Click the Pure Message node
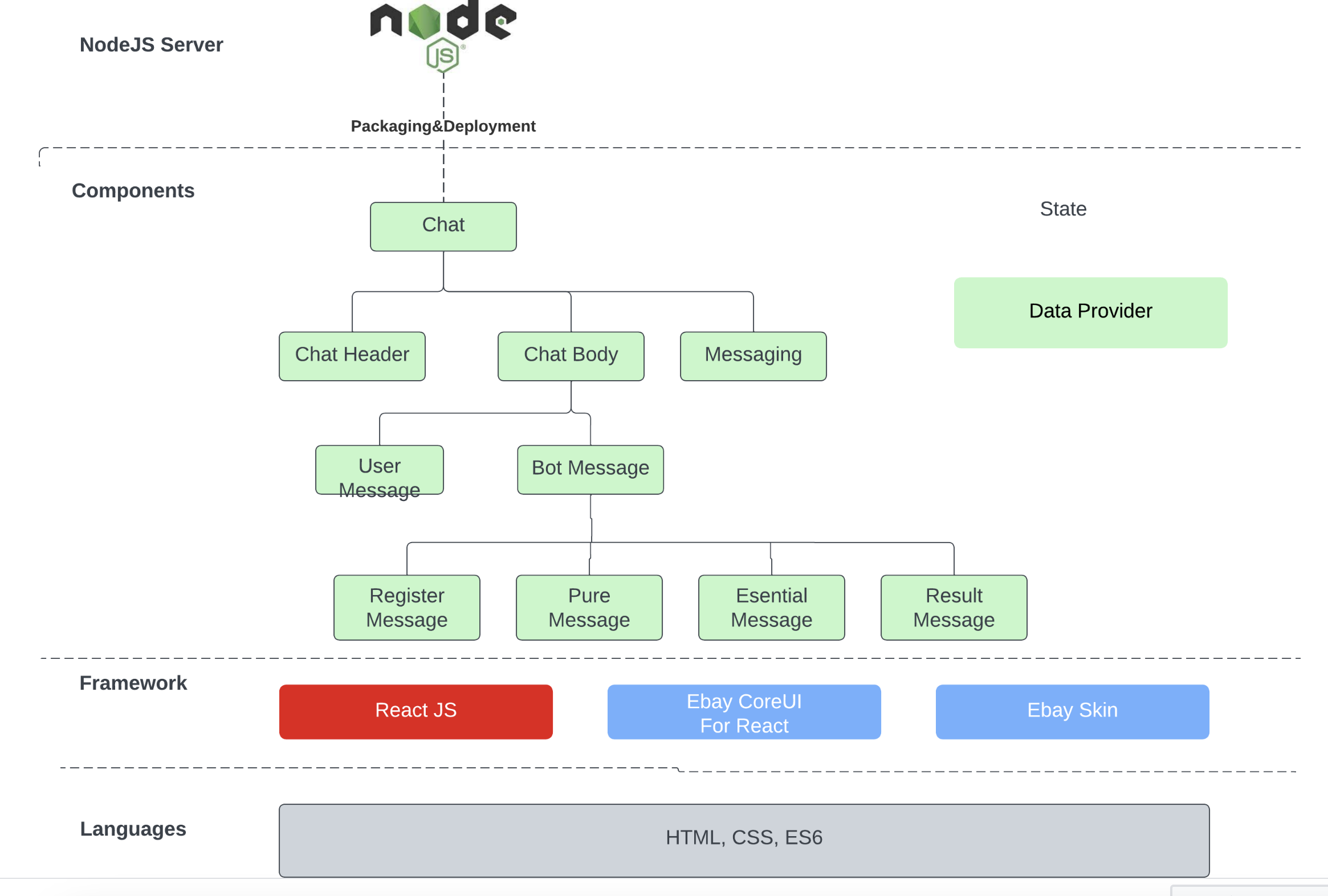The height and width of the screenshot is (896, 1328). coord(589,608)
